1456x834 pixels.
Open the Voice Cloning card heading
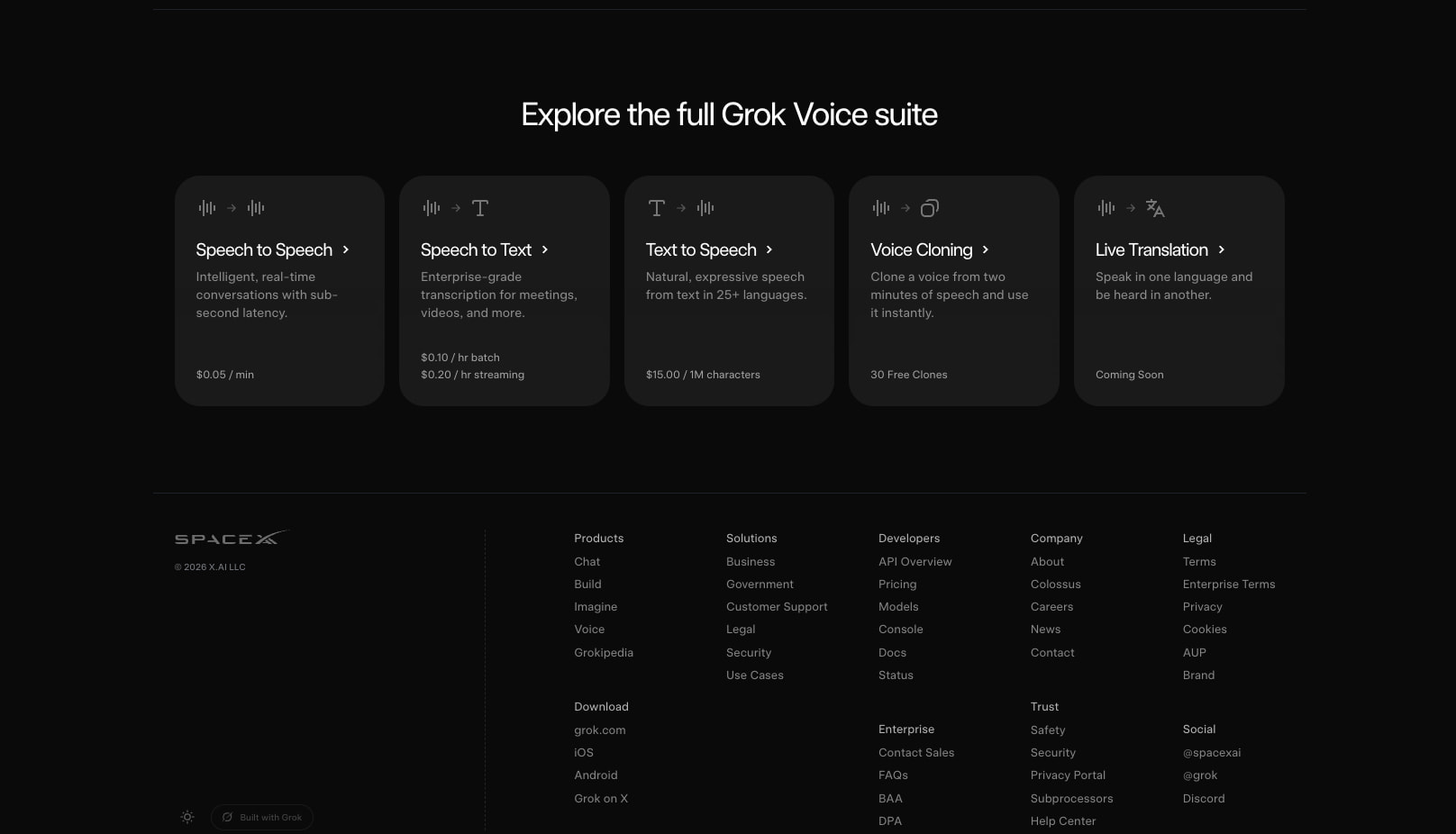point(922,249)
